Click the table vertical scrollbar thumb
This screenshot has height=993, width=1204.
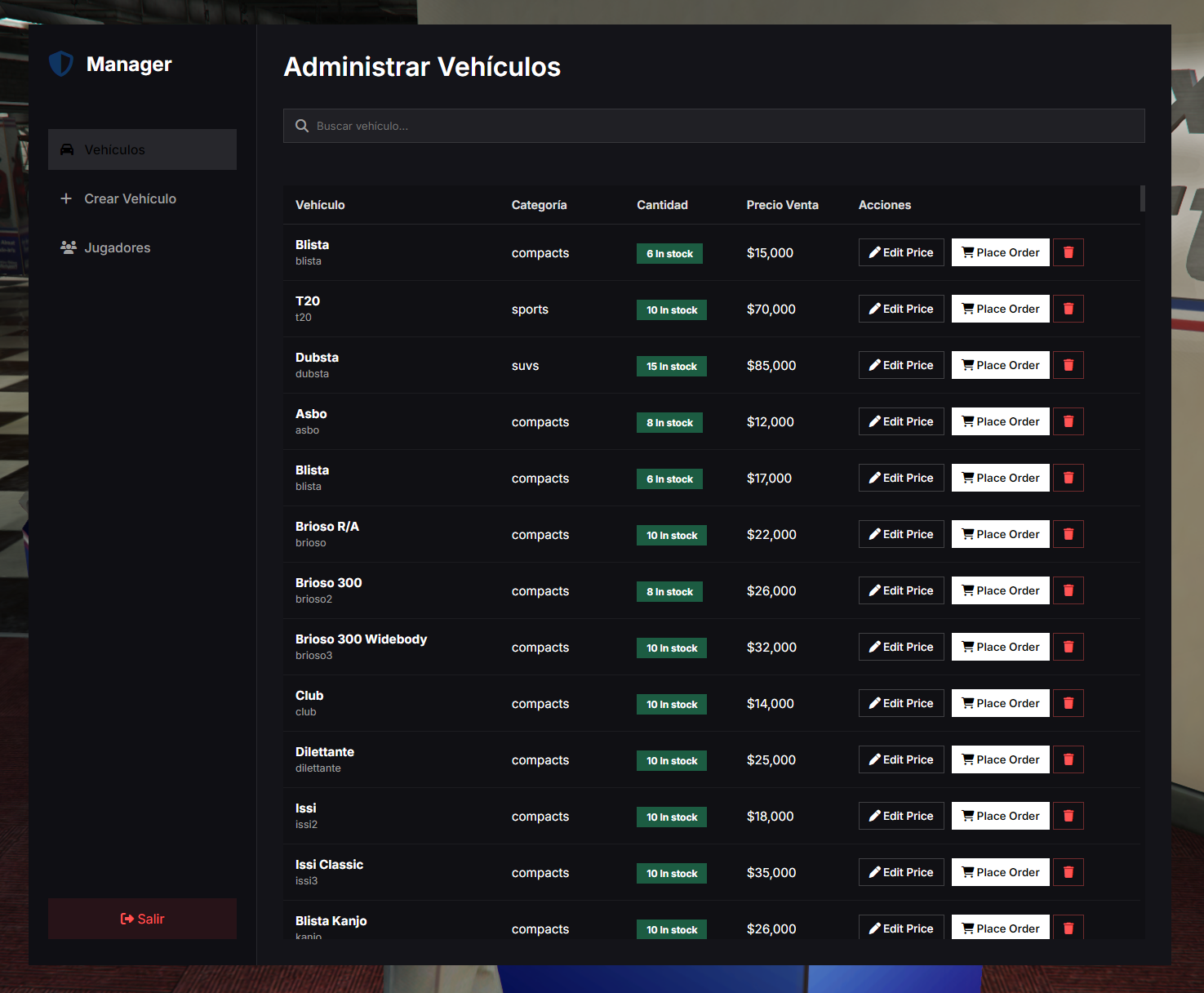(x=1143, y=198)
